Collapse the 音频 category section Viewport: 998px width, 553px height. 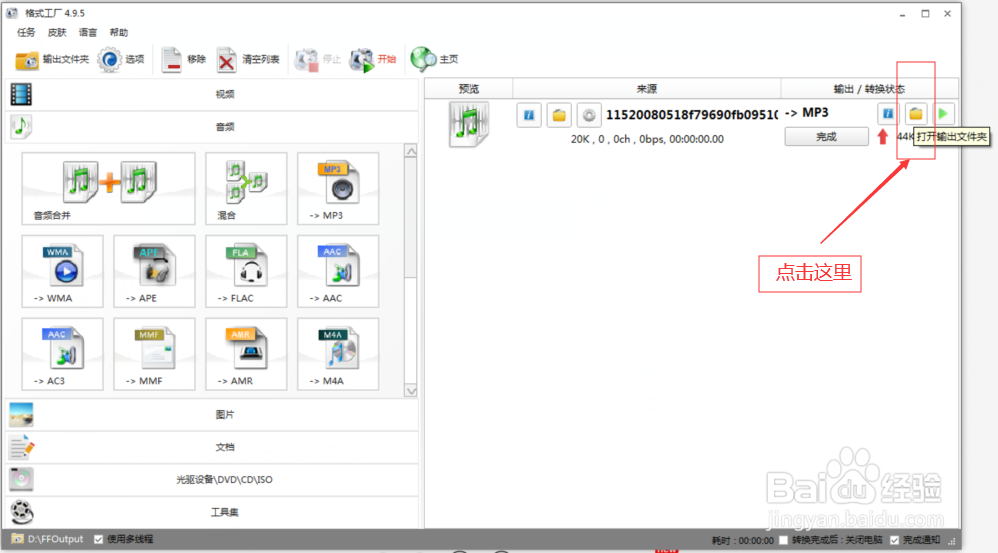tap(212, 127)
